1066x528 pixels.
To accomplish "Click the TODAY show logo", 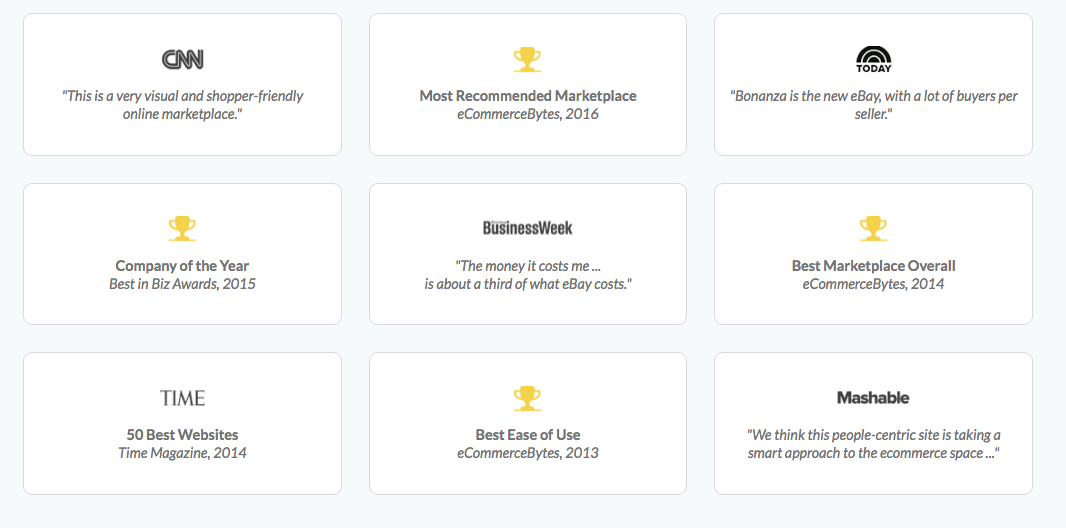I will [x=873, y=59].
